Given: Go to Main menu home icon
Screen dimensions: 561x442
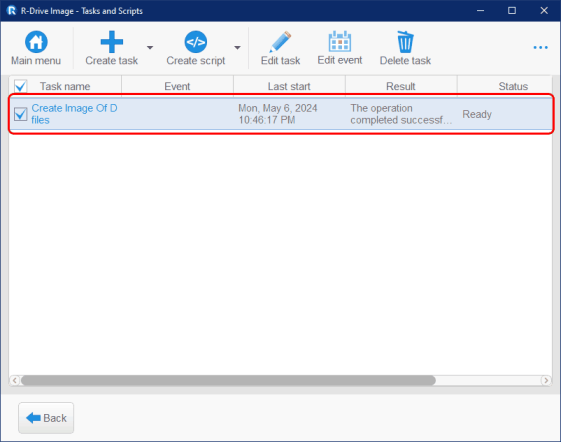Looking at the screenshot, I should tap(36, 42).
